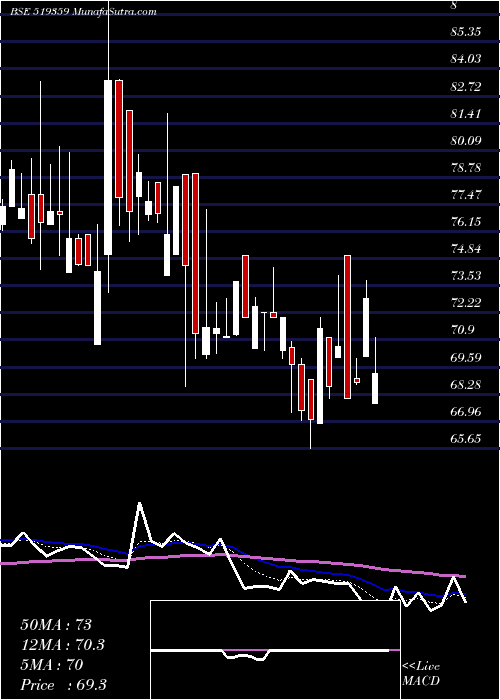This screenshot has height=700, width=500.
Task: Select the 70.9 price level label
Action: coord(463,330)
